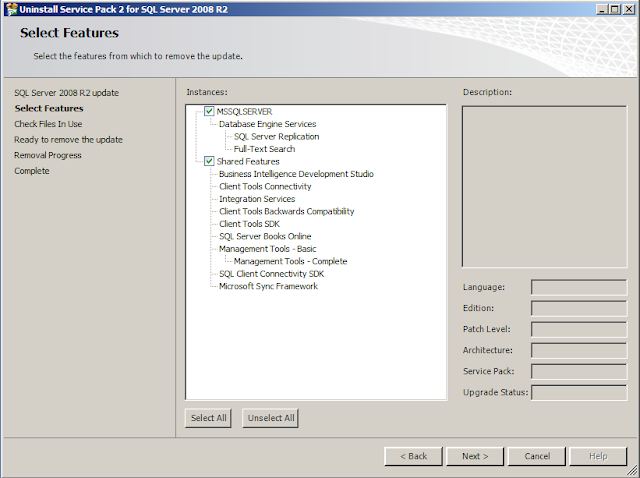640x478 pixels.
Task: Cancel the uninstall wizard
Action: point(537,456)
